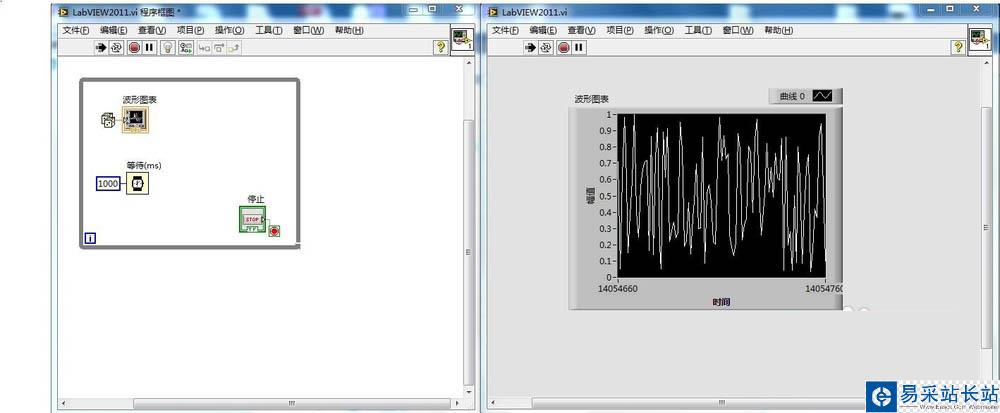Abort execution in block diagram window
1000x413 pixels.
click(x=134, y=47)
